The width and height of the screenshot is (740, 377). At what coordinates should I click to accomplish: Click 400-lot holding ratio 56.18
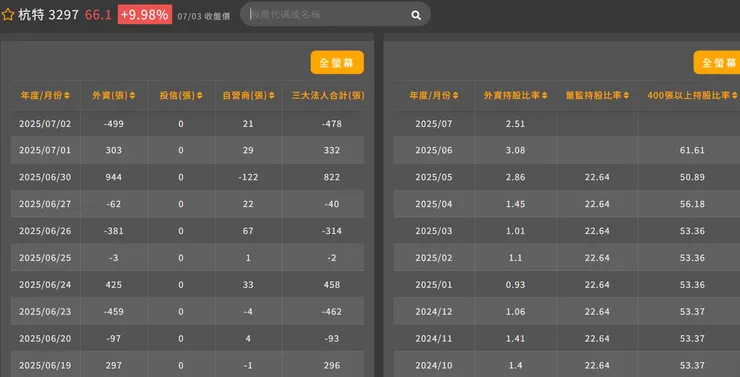click(x=692, y=204)
